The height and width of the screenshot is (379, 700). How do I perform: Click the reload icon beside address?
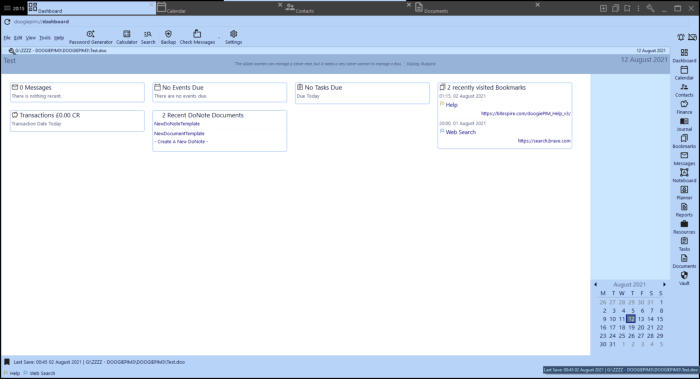point(7,21)
